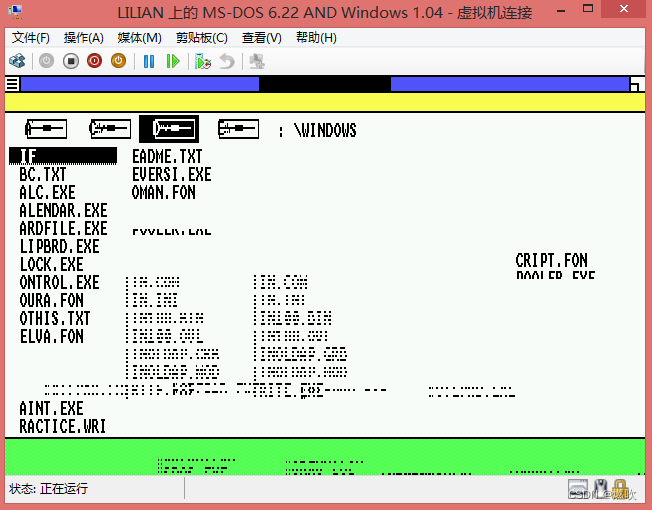Open the 剪贴板(C) menu

(x=202, y=38)
